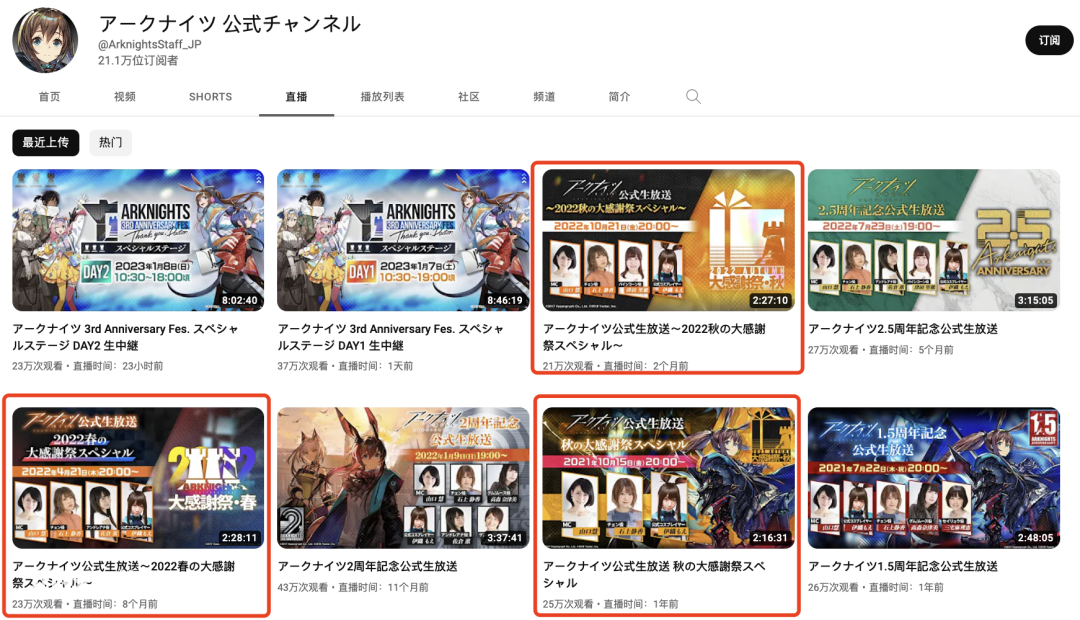
Task: Click title 'アークナイツ2.5周年記念公式生放送'
Action: point(903,329)
